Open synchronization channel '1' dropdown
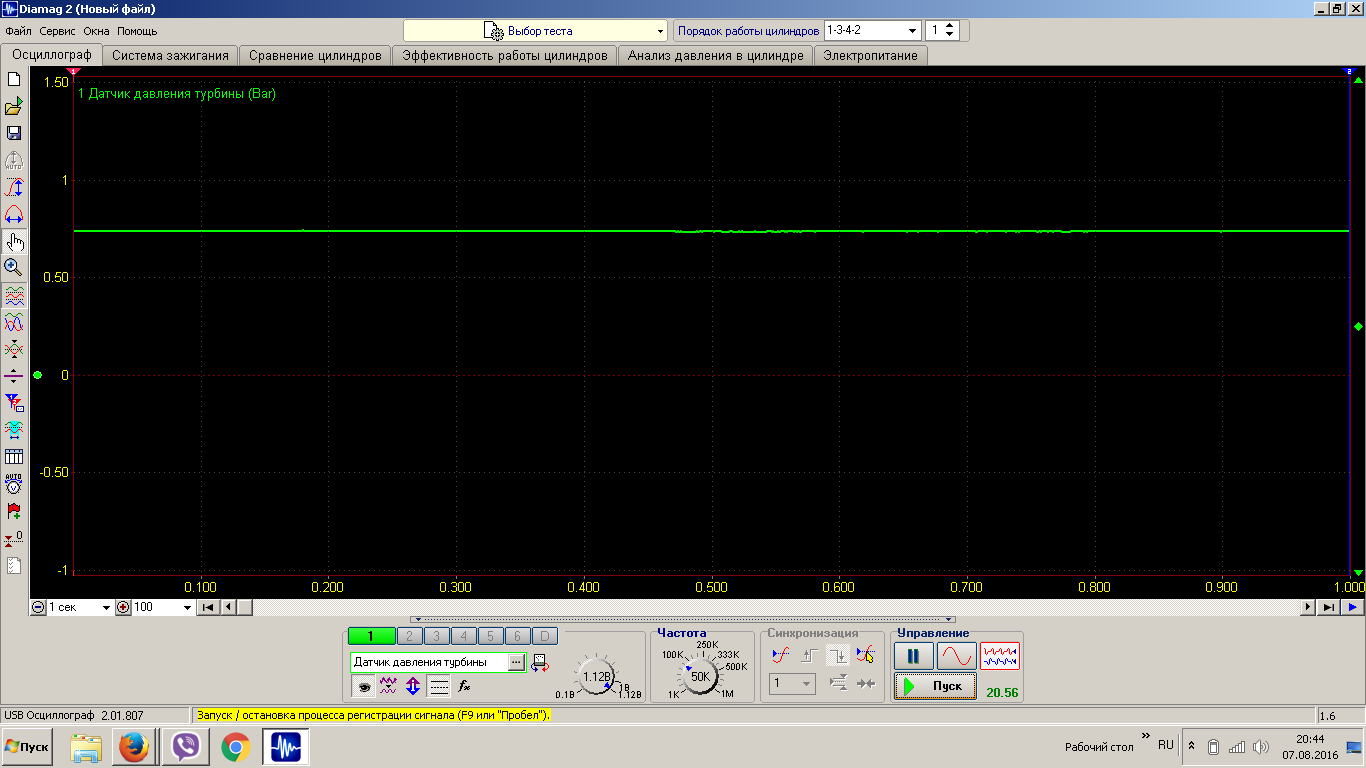This screenshot has height=768, width=1366. [793, 684]
